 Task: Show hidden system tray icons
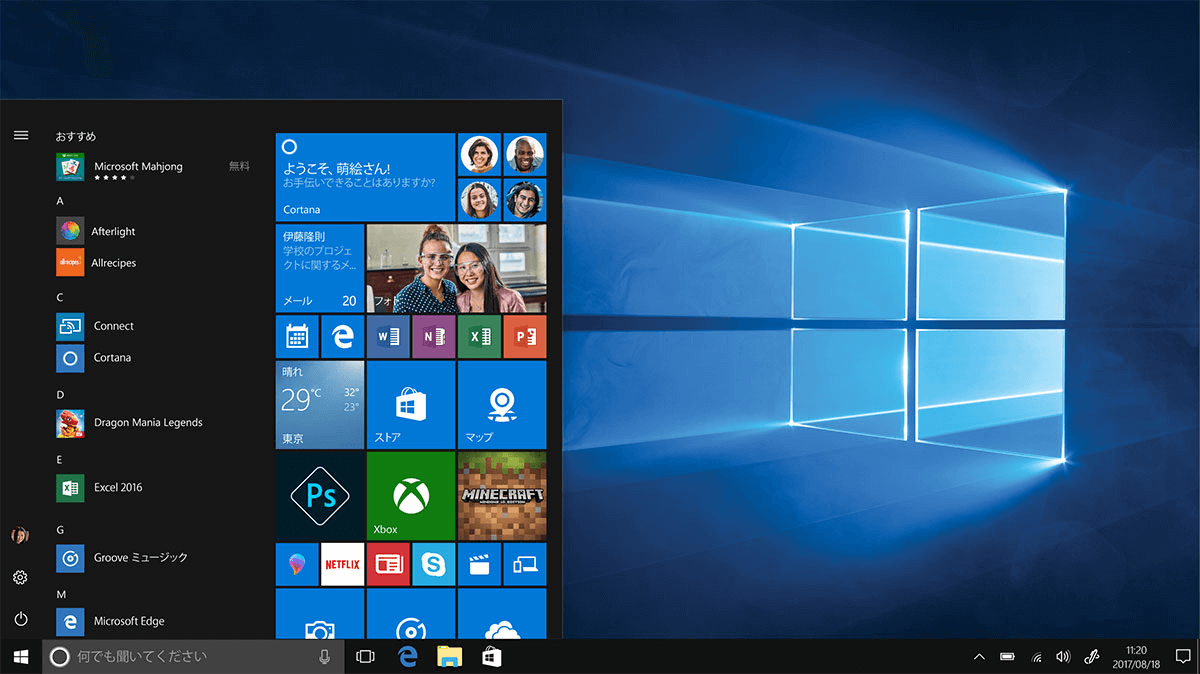point(979,657)
